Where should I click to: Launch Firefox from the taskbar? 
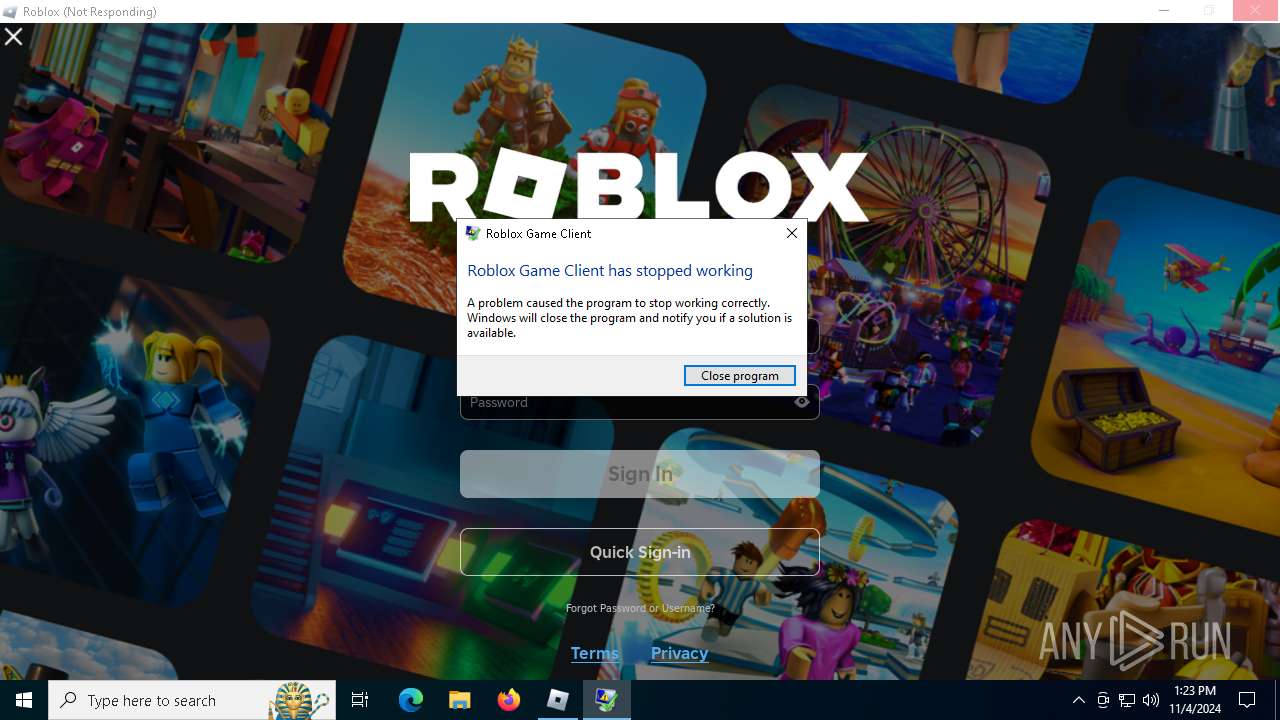coord(509,700)
